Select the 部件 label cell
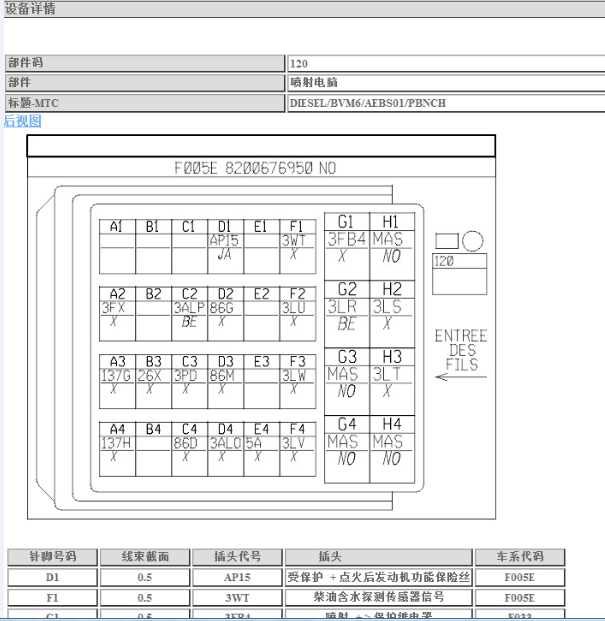 145,82
